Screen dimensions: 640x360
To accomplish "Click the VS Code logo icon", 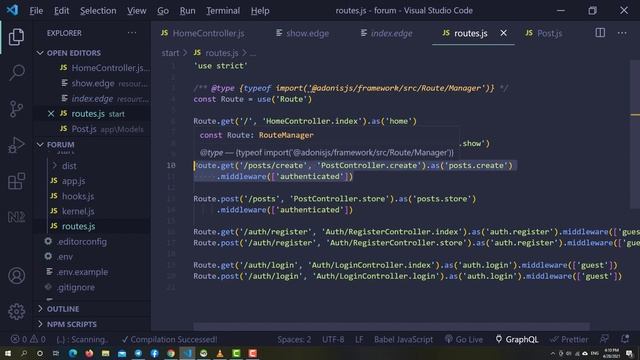I will pos(12,10).
